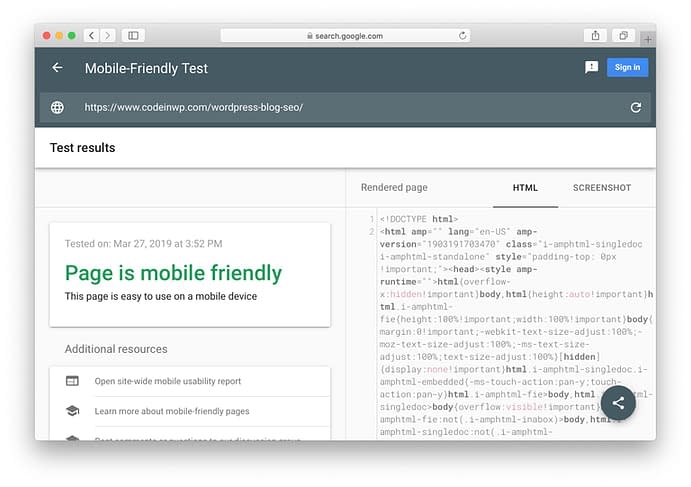The width and height of the screenshot is (691, 487).
Task: Switch to the HTML tab
Action: 525,188
